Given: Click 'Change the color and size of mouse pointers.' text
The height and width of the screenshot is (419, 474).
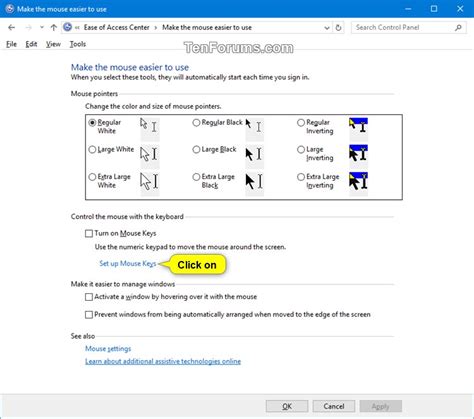Looking at the screenshot, I should click(153, 106).
